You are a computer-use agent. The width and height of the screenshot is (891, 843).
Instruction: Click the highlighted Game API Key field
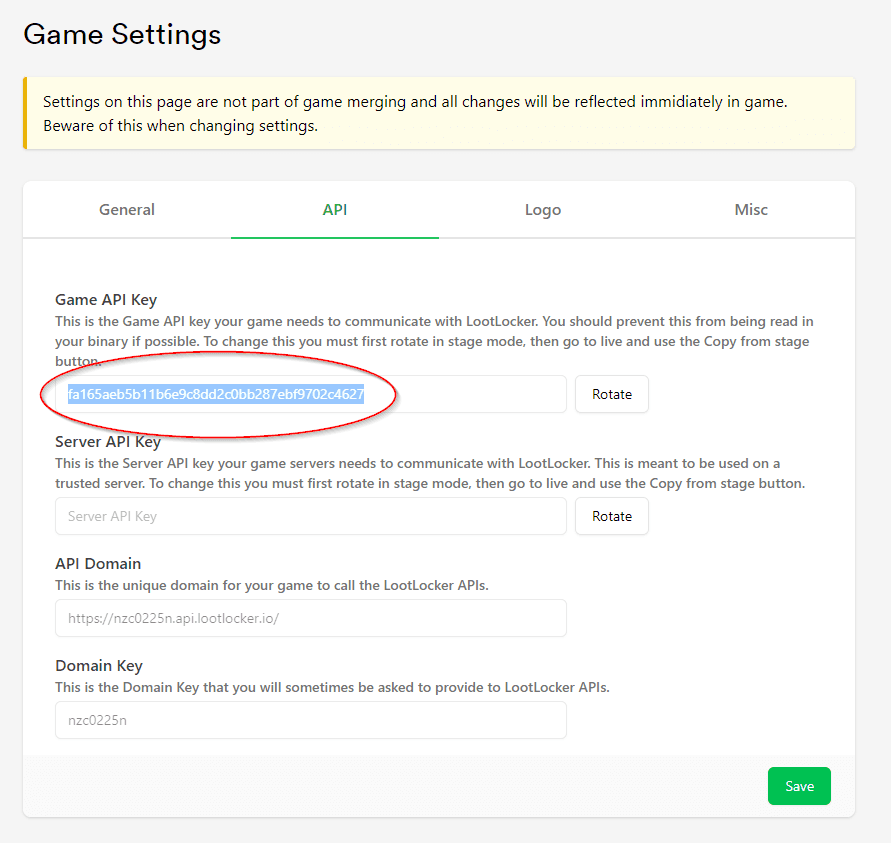pos(310,394)
